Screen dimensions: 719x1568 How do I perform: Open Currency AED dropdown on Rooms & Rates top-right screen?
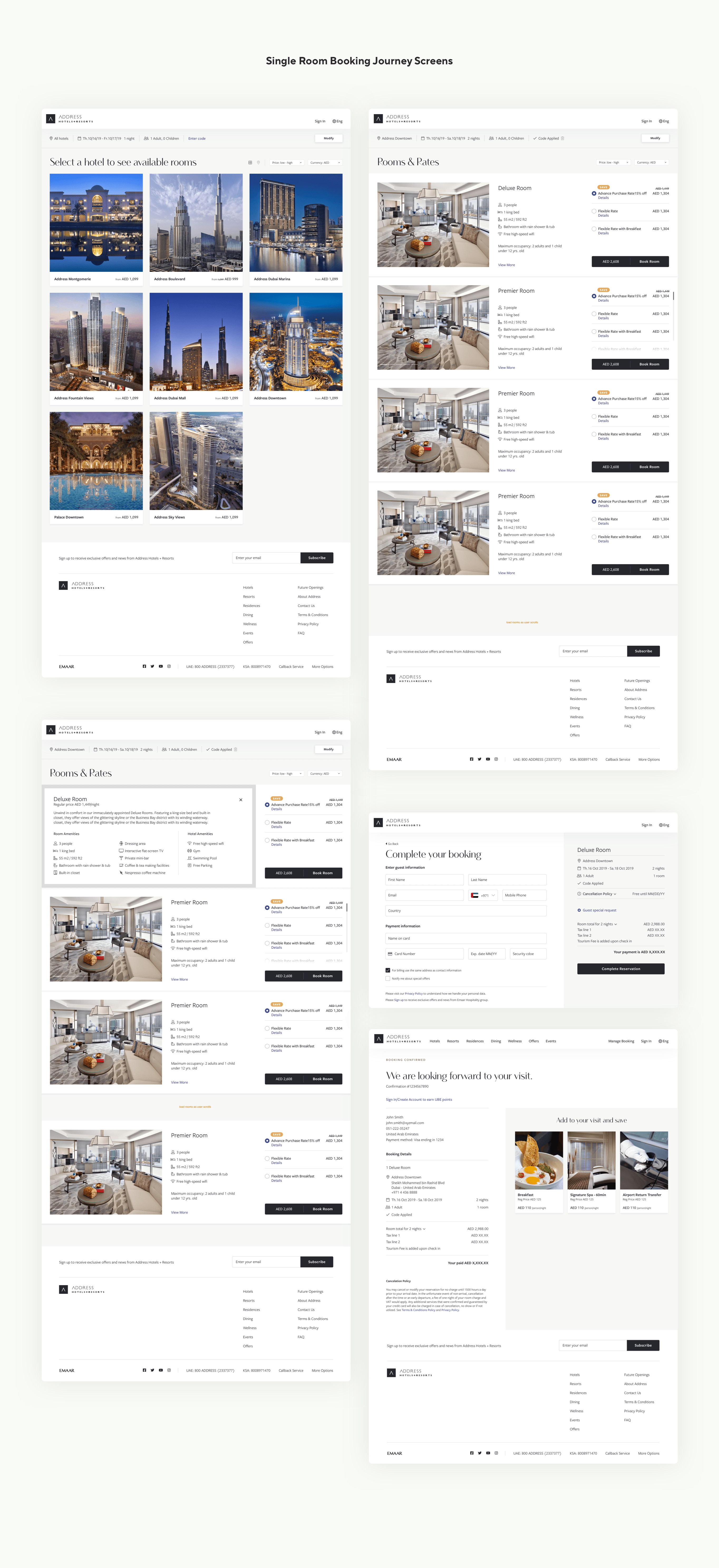tap(652, 163)
